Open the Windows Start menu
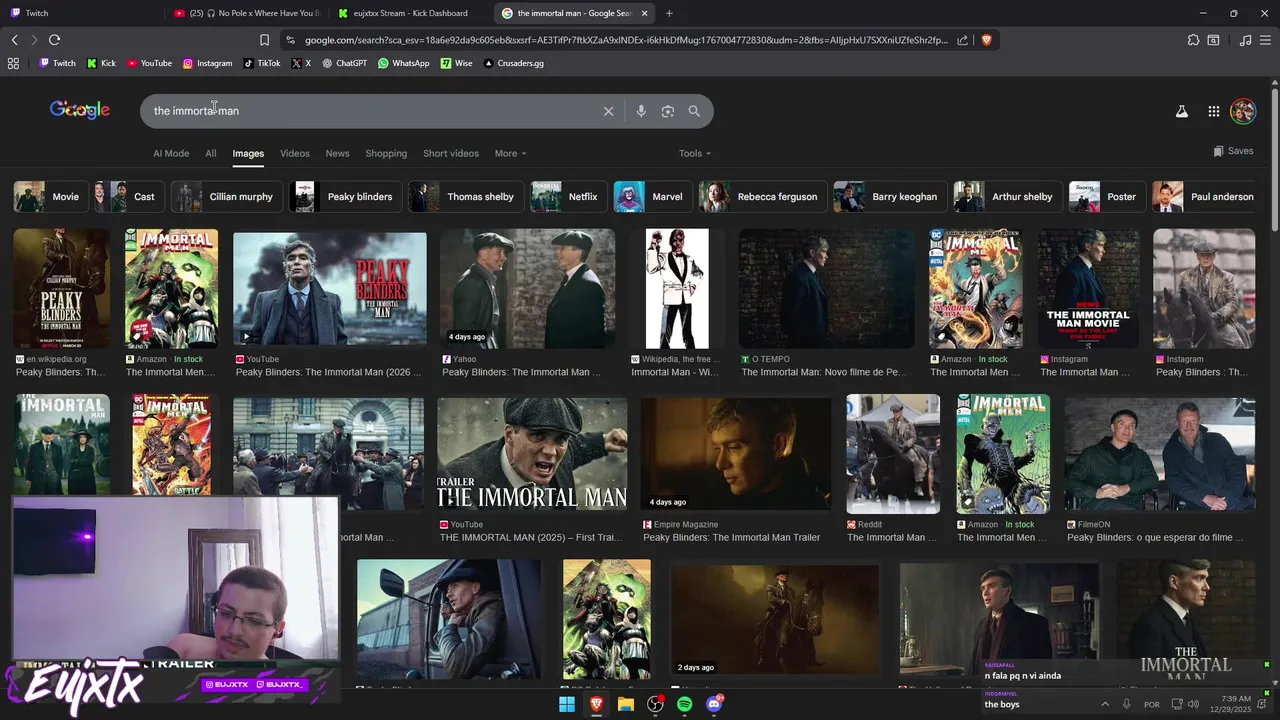The image size is (1280, 720). click(566, 704)
